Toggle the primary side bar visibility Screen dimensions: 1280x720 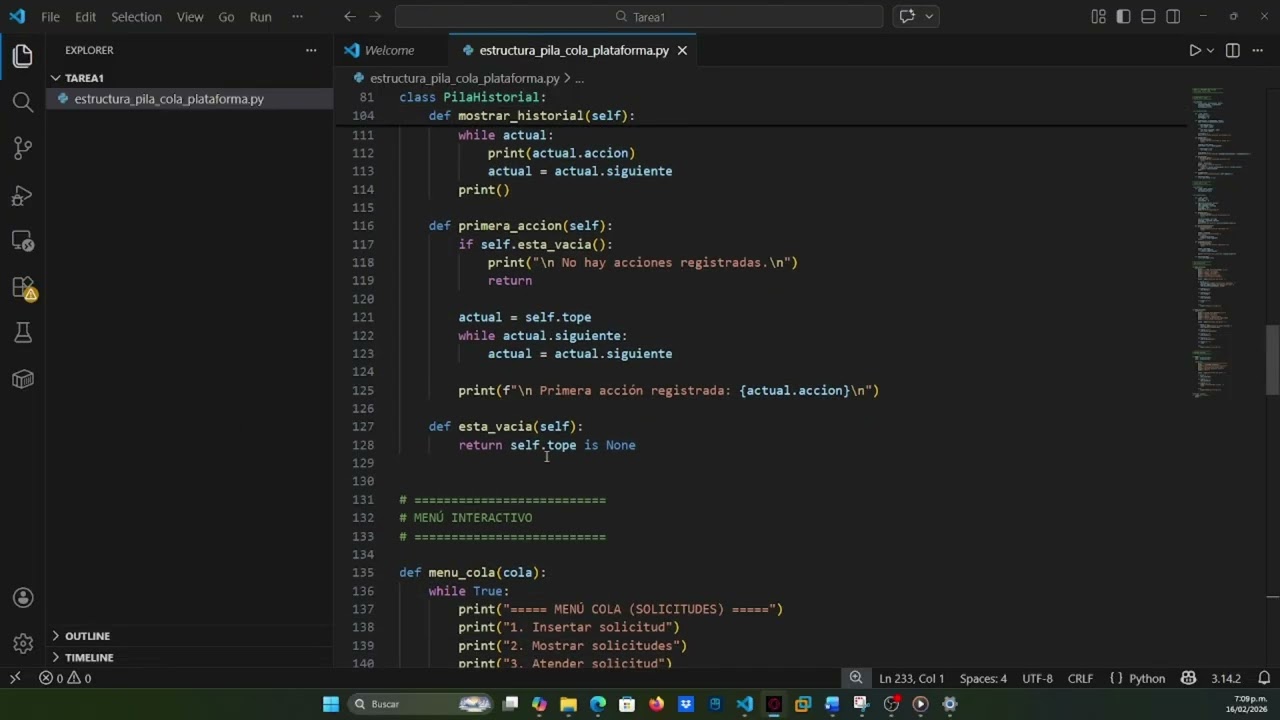click(x=1123, y=16)
